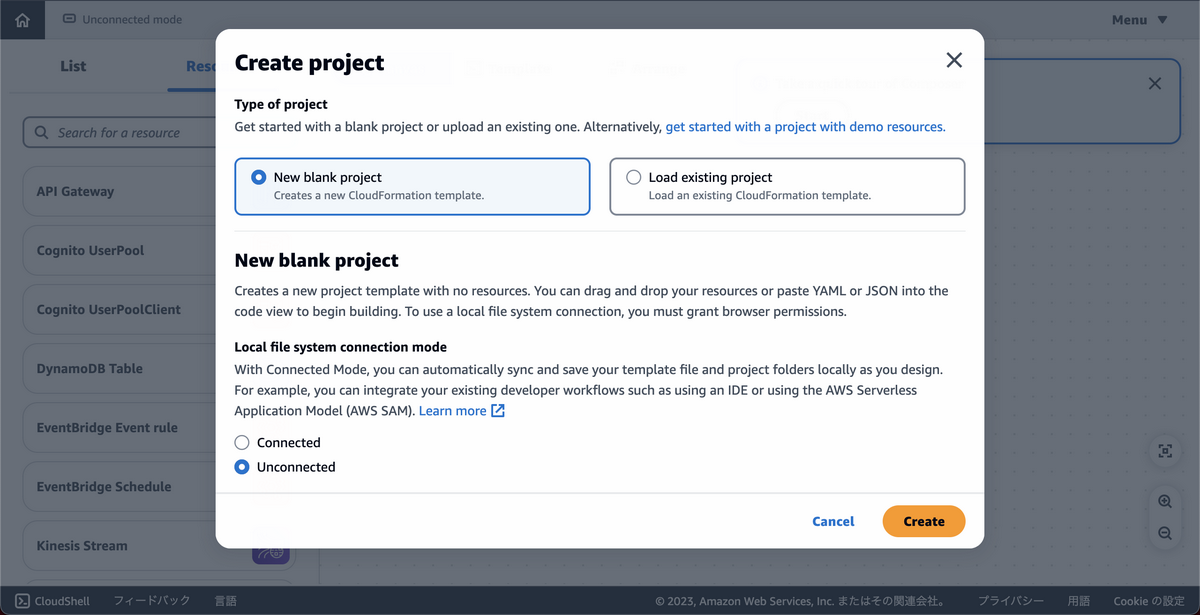This screenshot has width=1200, height=615.
Task: Open Learn more external link icon
Action: (x=498, y=411)
